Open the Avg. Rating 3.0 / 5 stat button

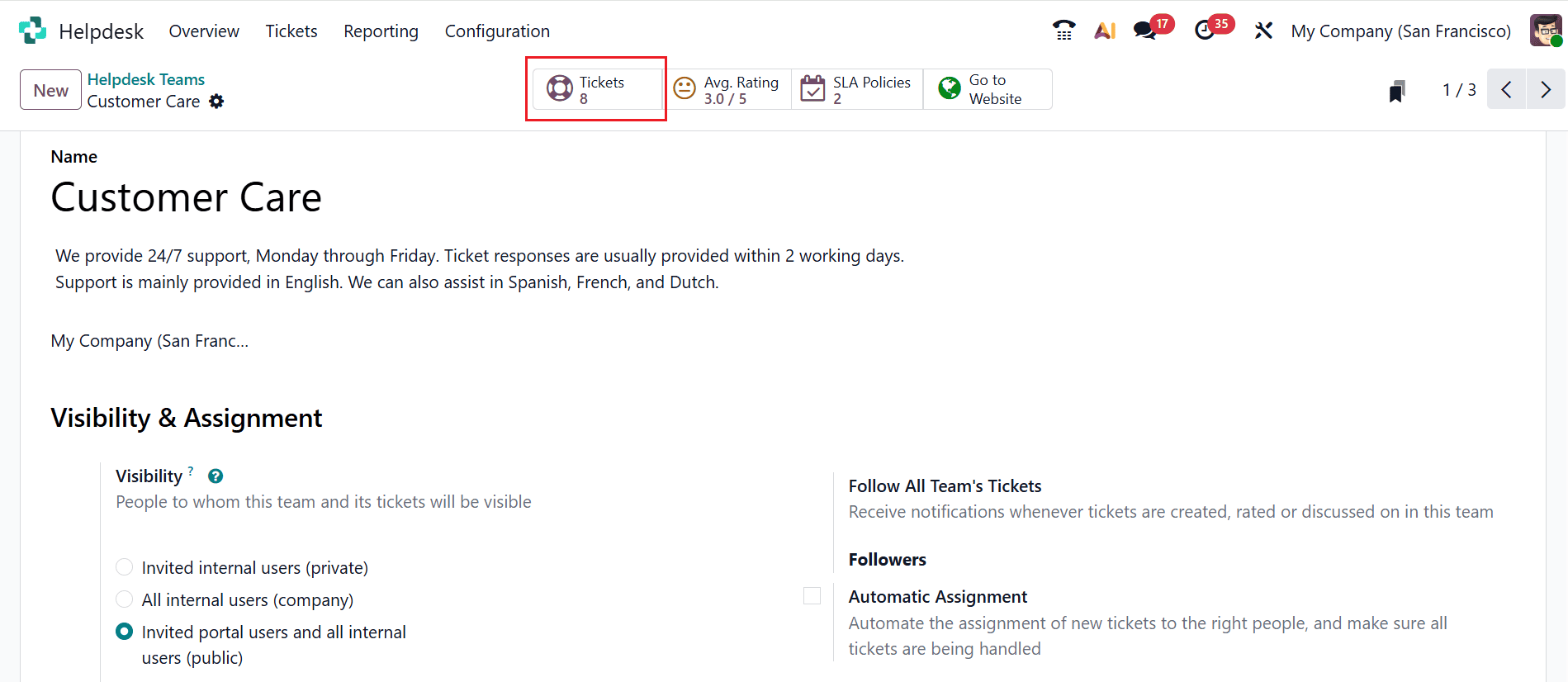pyautogui.click(x=727, y=89)
